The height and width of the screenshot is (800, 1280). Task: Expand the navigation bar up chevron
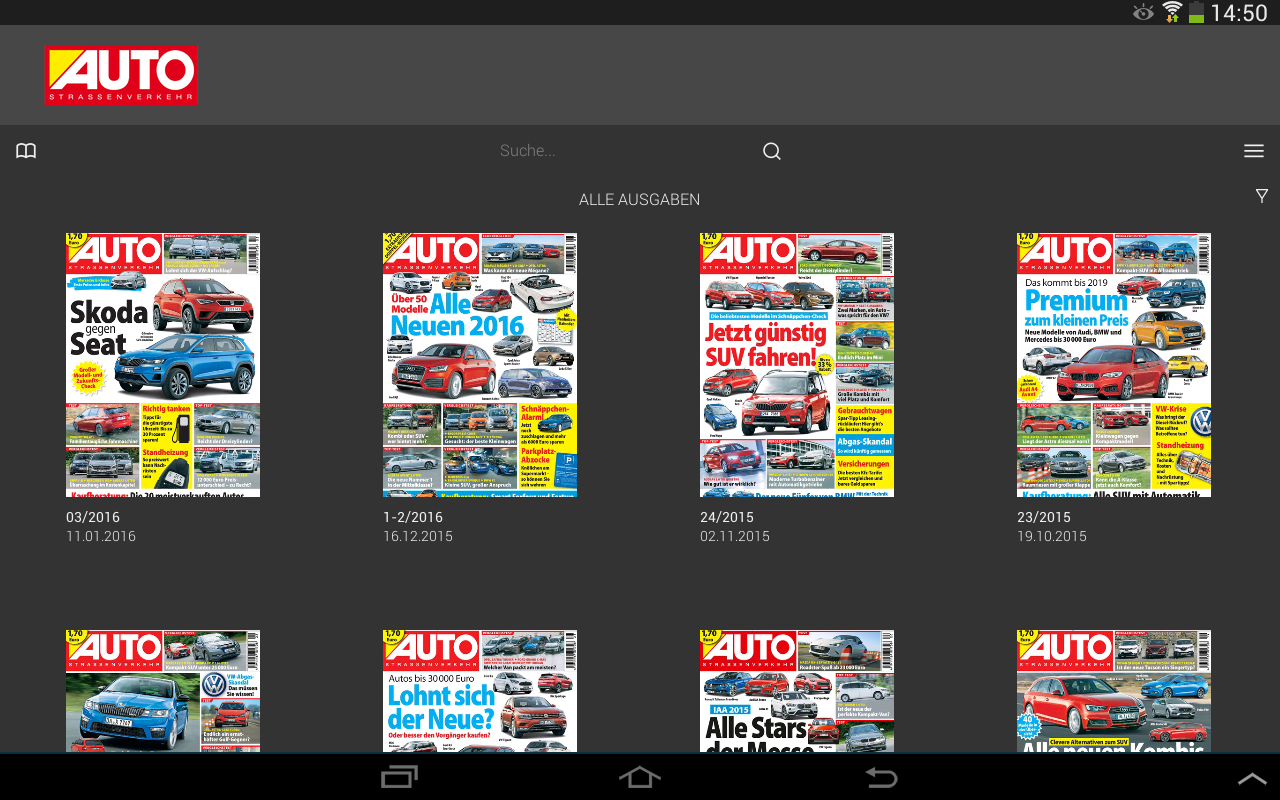pos(1252,778)
